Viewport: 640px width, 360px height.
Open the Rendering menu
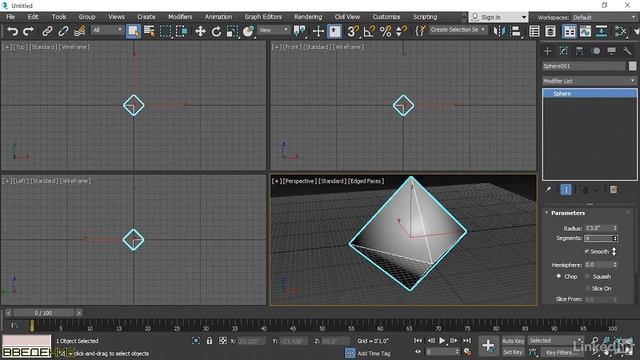click(308, 17)
